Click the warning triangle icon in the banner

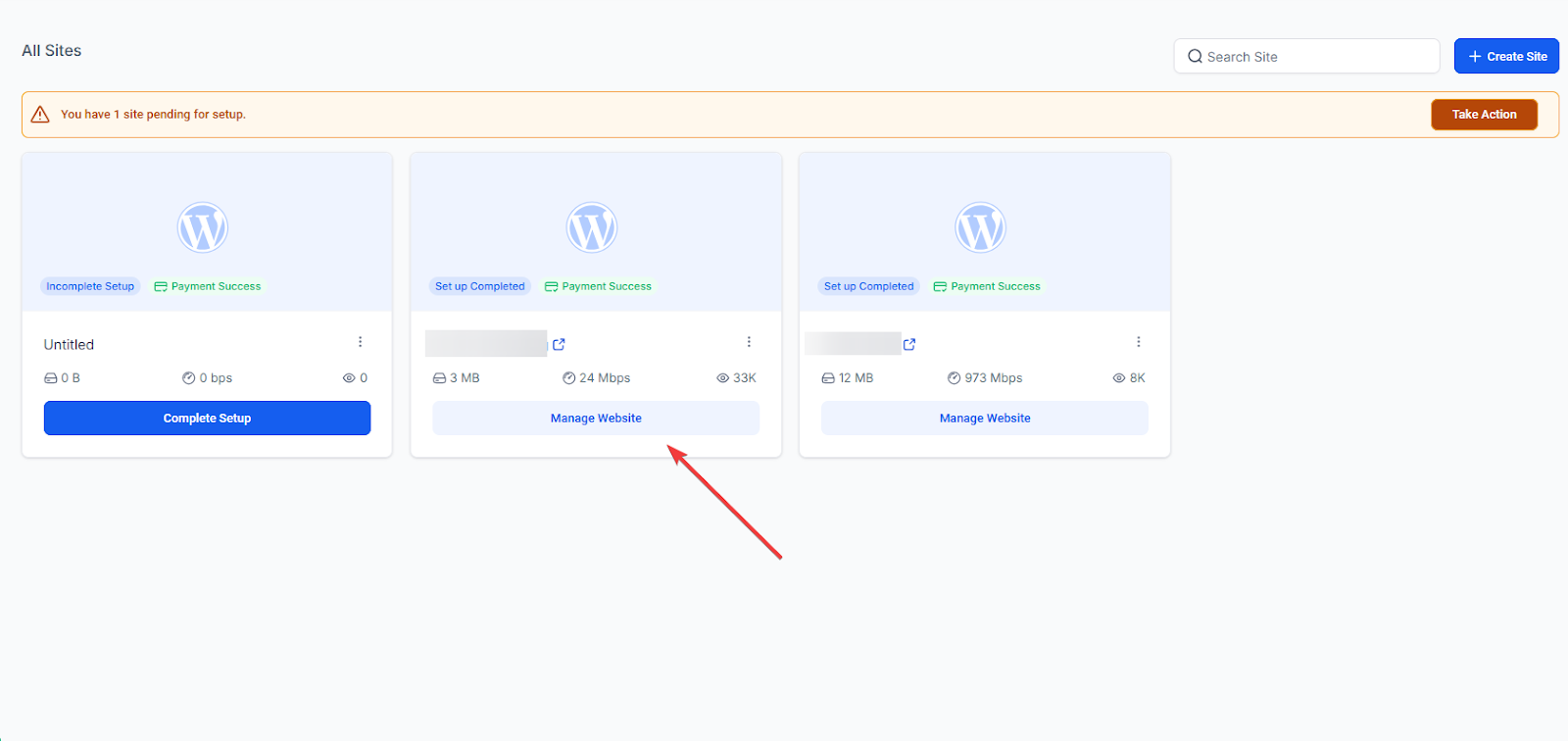pos(40,115)
